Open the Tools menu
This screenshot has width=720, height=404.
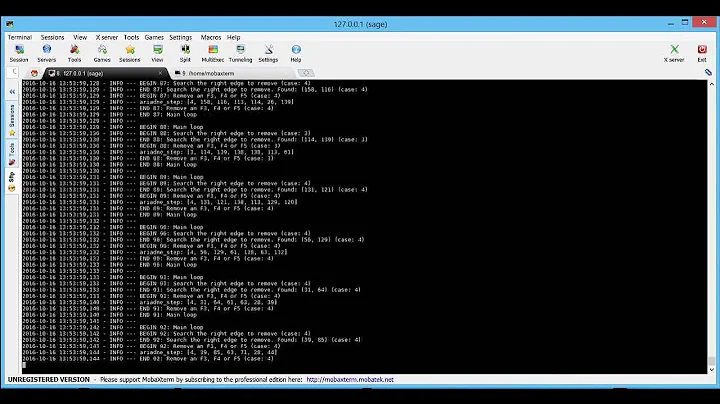[x=131, y=37]
